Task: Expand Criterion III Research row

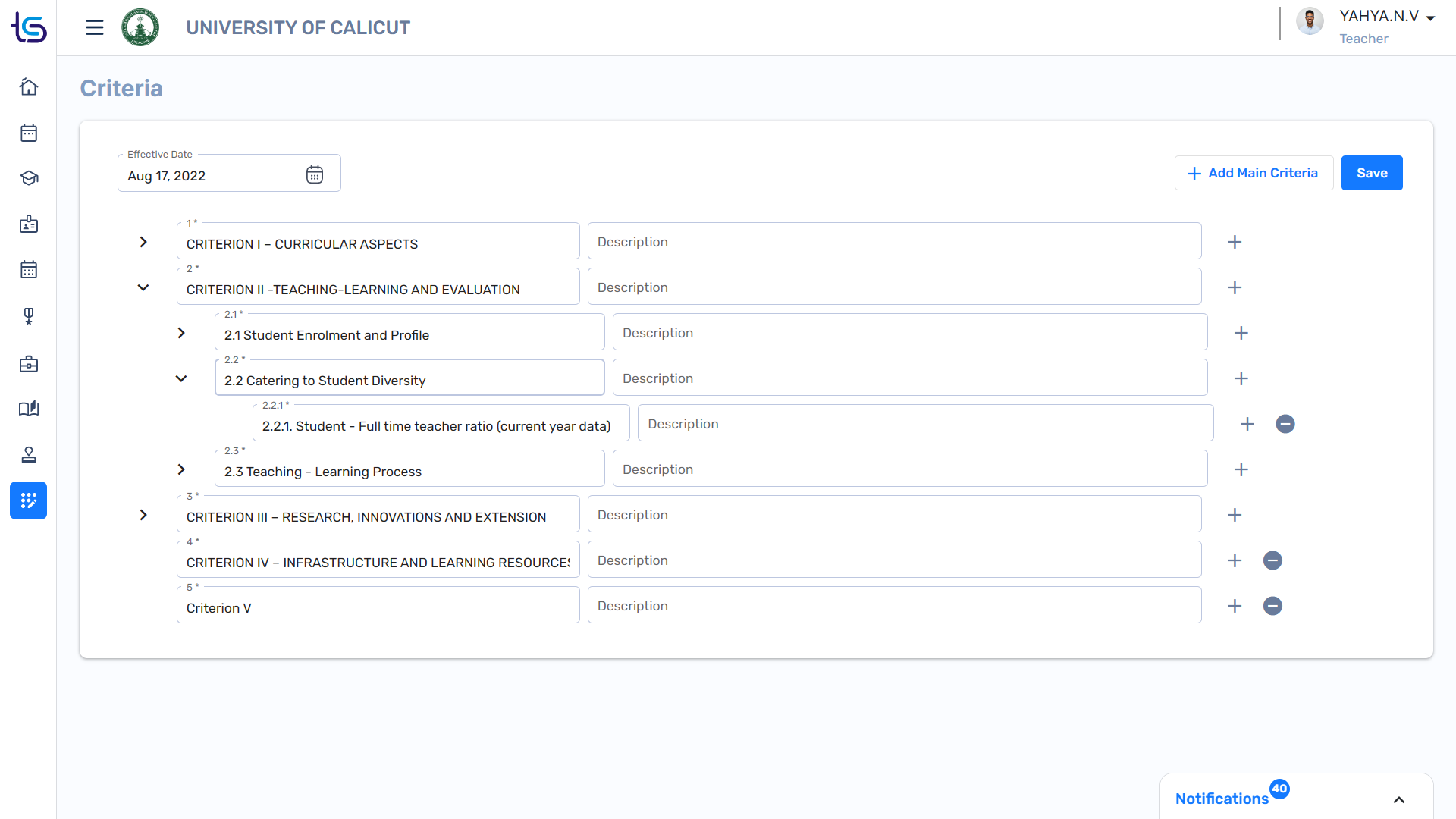Action: (x=143, y=515)
